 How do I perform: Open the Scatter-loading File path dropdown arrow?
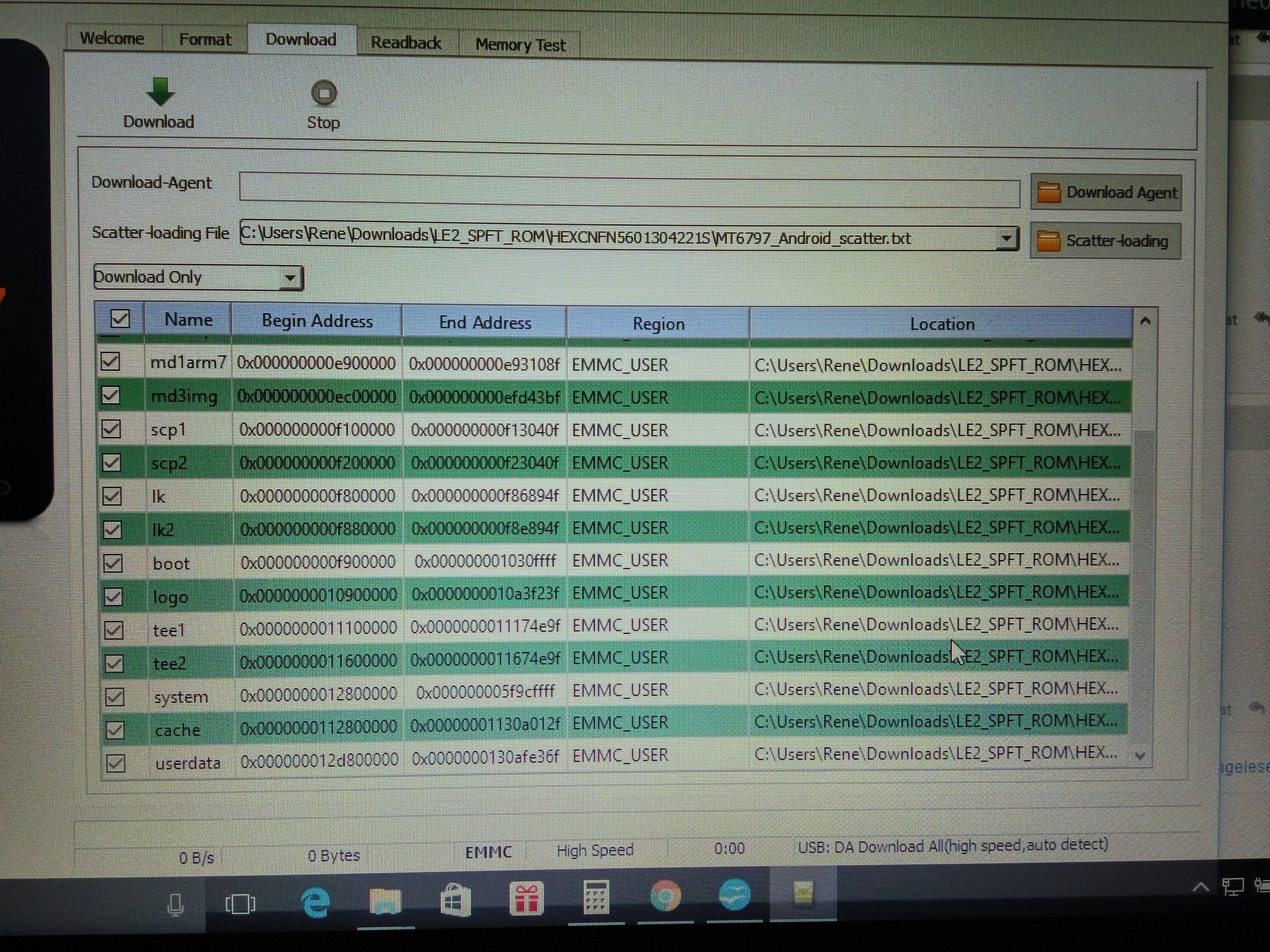click(1006, 239)
